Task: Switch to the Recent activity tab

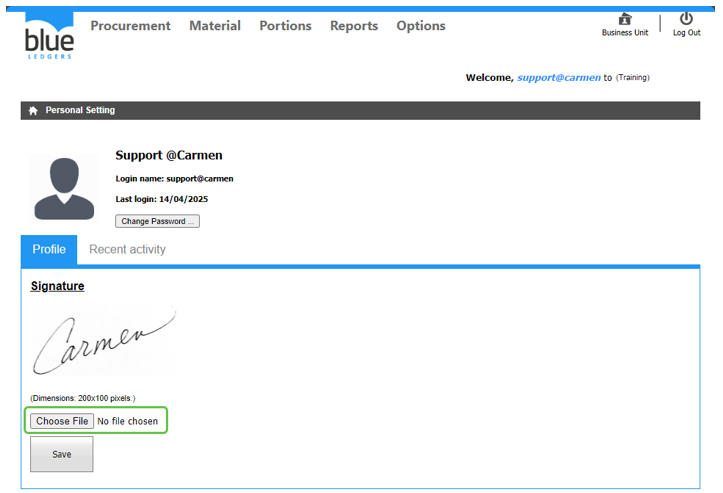Action: pos(127,250)
